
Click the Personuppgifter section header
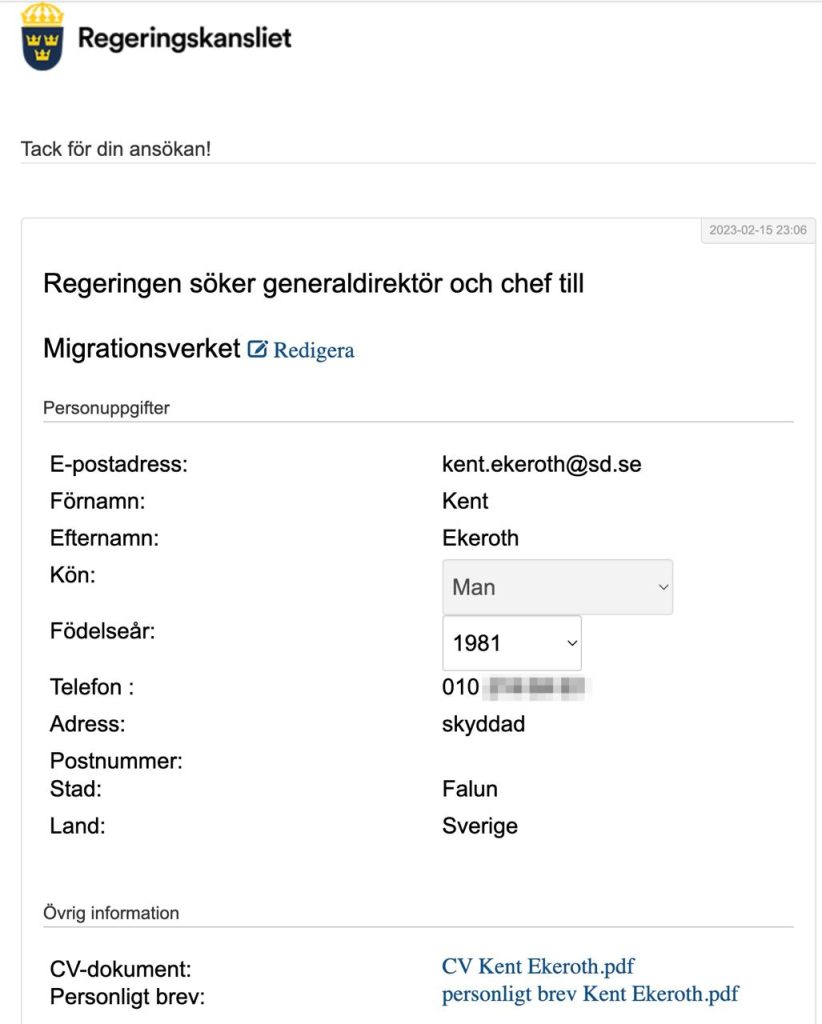coord(106,407)
